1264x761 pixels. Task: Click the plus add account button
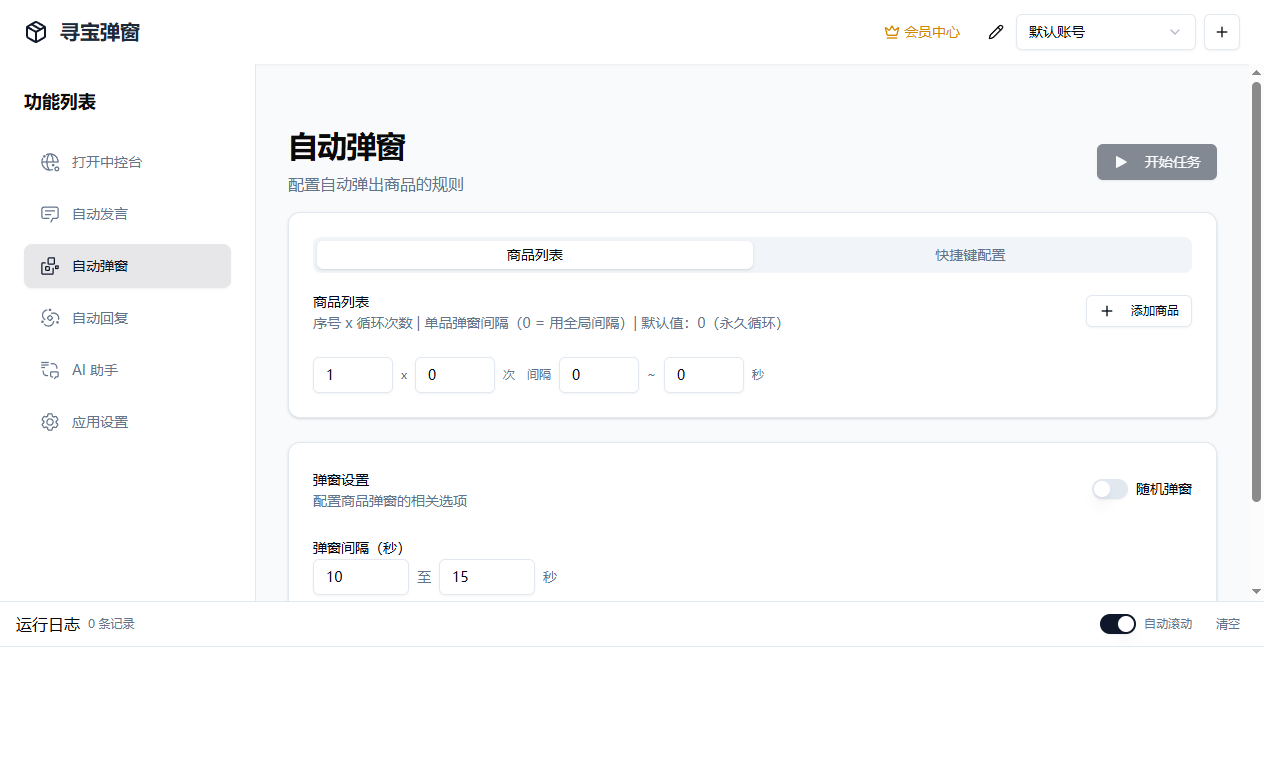1222,32
